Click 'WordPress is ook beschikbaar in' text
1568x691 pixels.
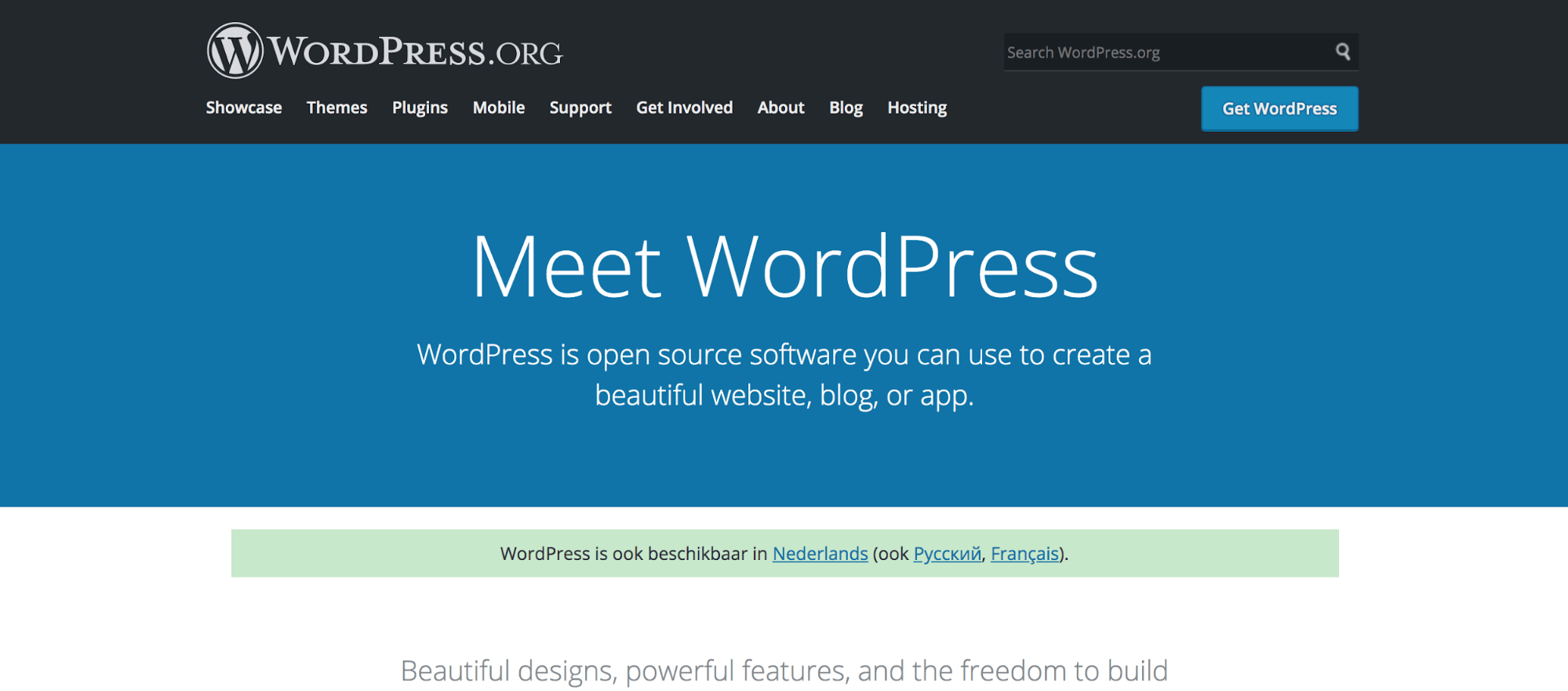[x=634, y=554]
